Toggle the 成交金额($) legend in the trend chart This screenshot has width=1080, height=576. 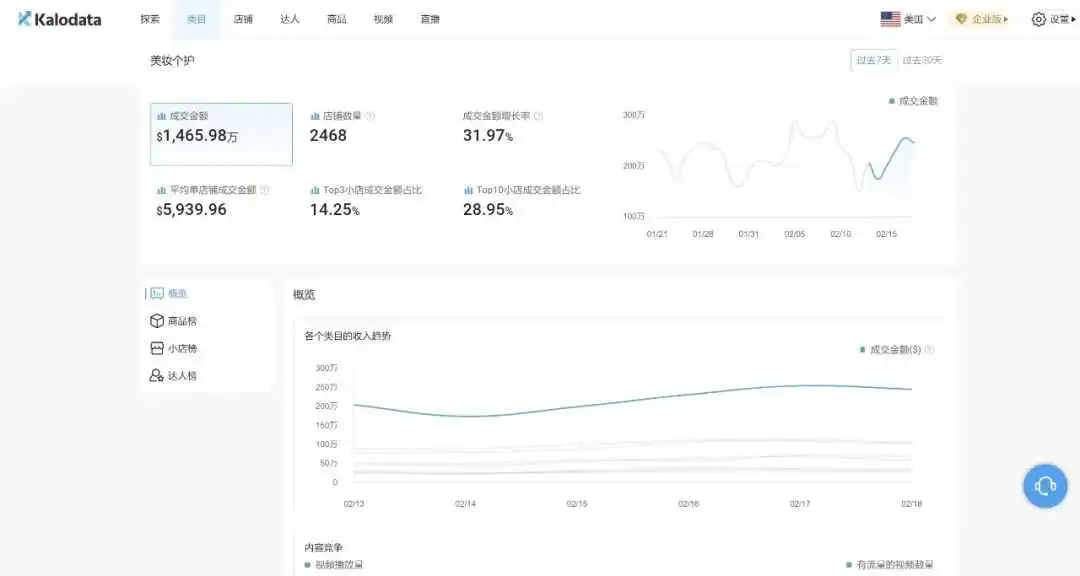(x=890, y=349)
